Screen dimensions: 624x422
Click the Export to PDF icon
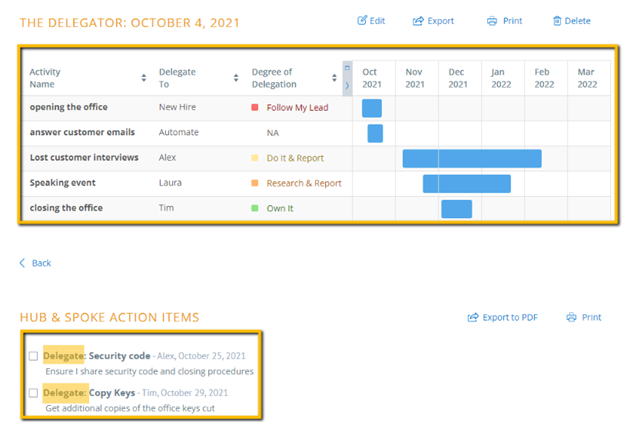point(473,317)
